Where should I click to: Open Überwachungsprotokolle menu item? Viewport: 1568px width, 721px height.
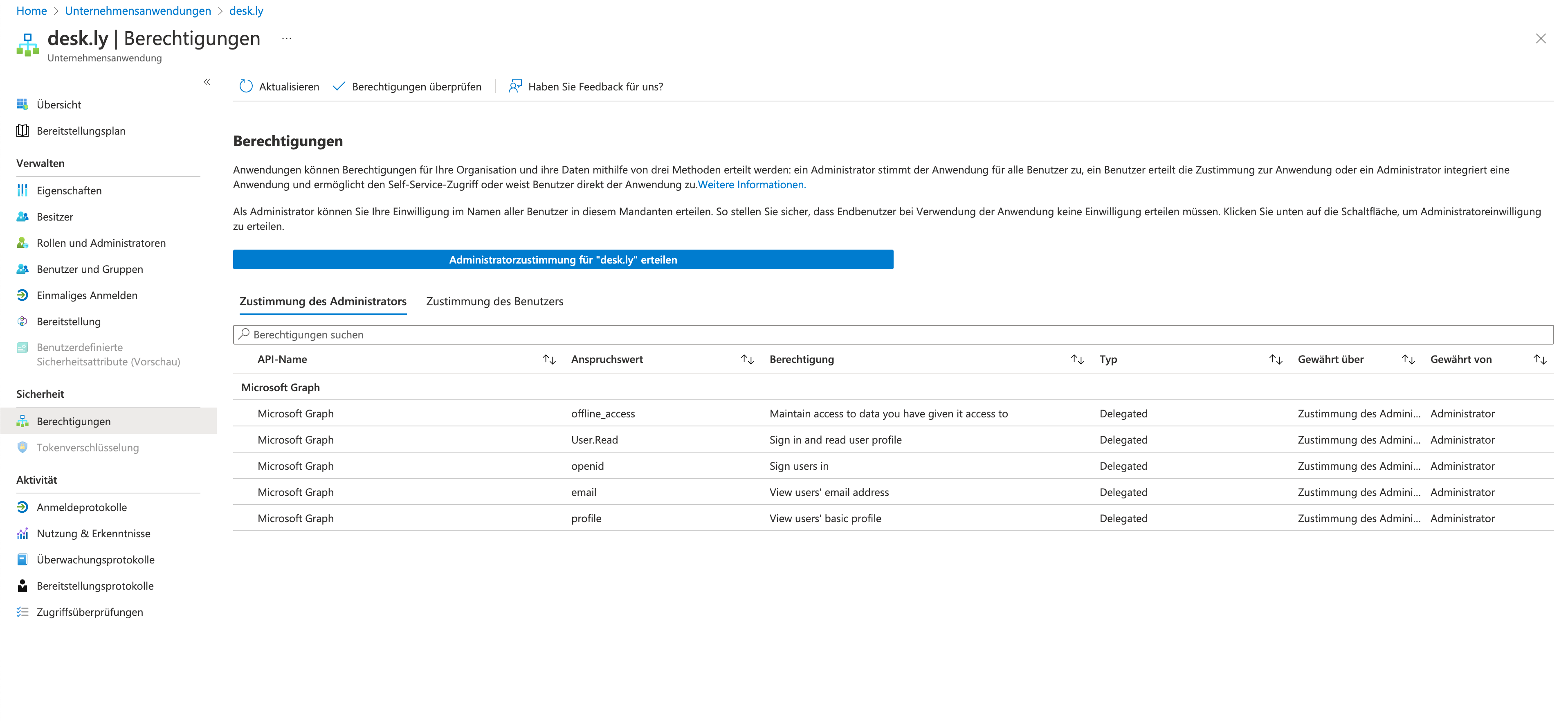point(96,559)
